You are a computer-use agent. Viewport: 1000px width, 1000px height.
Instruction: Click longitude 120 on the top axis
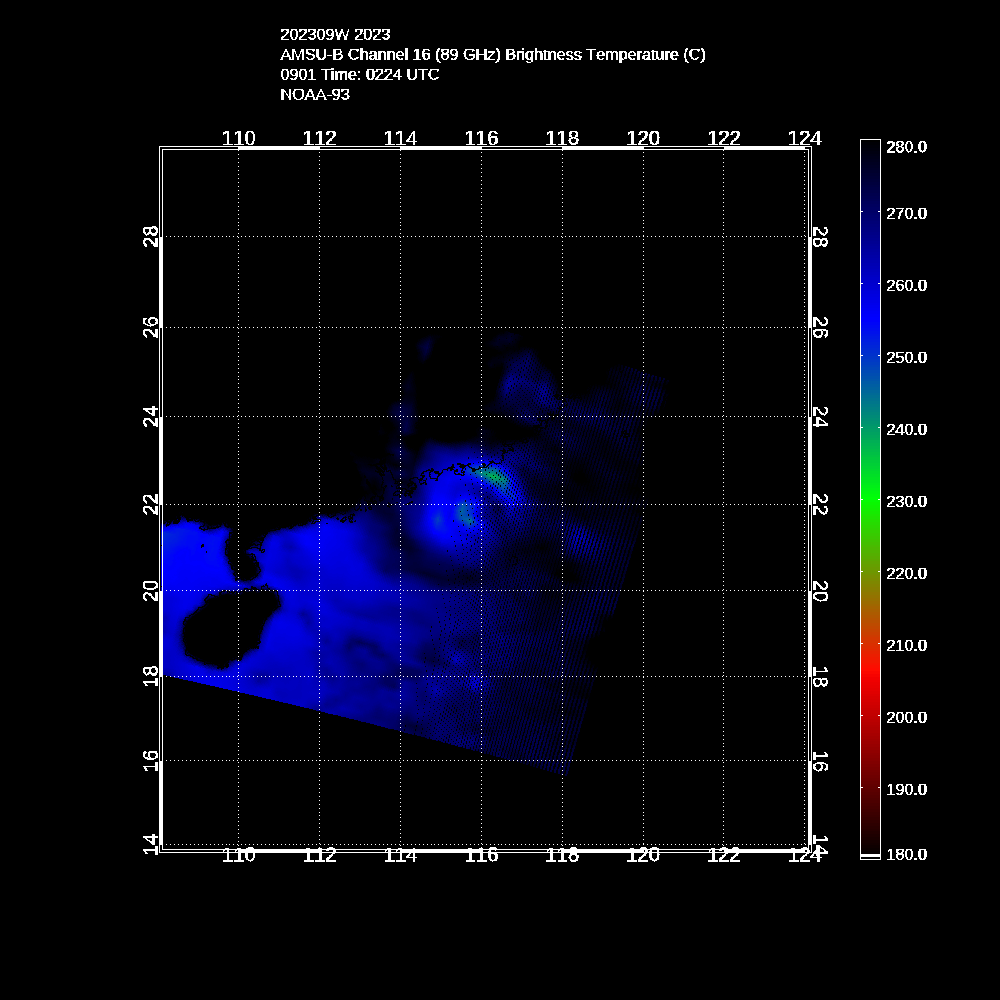(x=643, y=138)
